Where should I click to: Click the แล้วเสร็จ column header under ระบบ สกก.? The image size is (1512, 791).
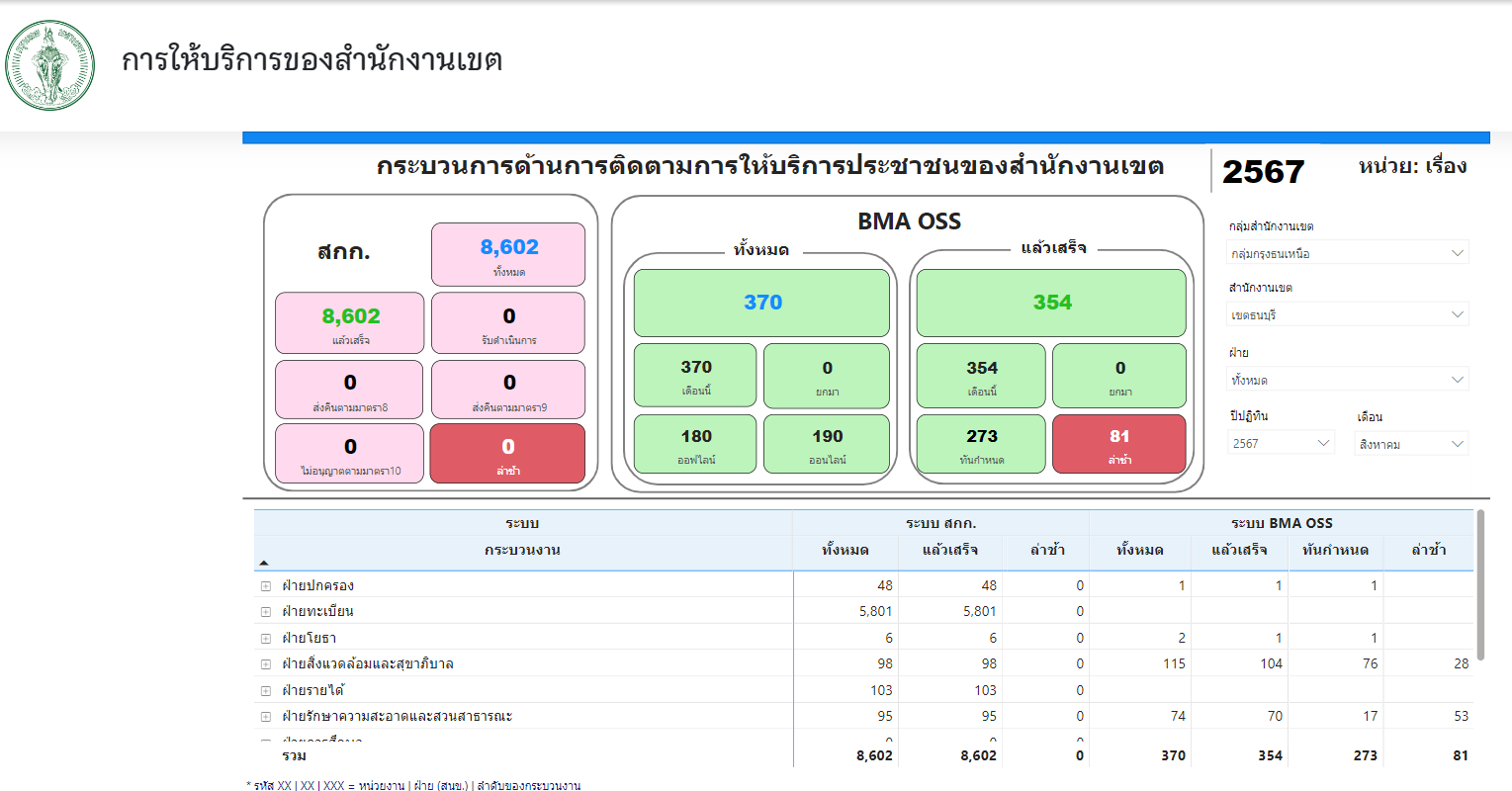click(x=949, y=550)
